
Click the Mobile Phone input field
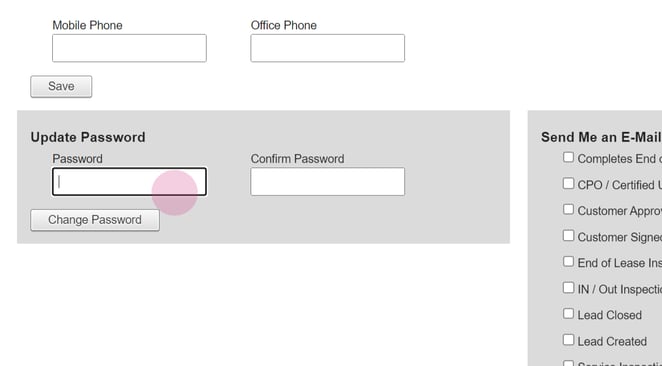point(129,48)
